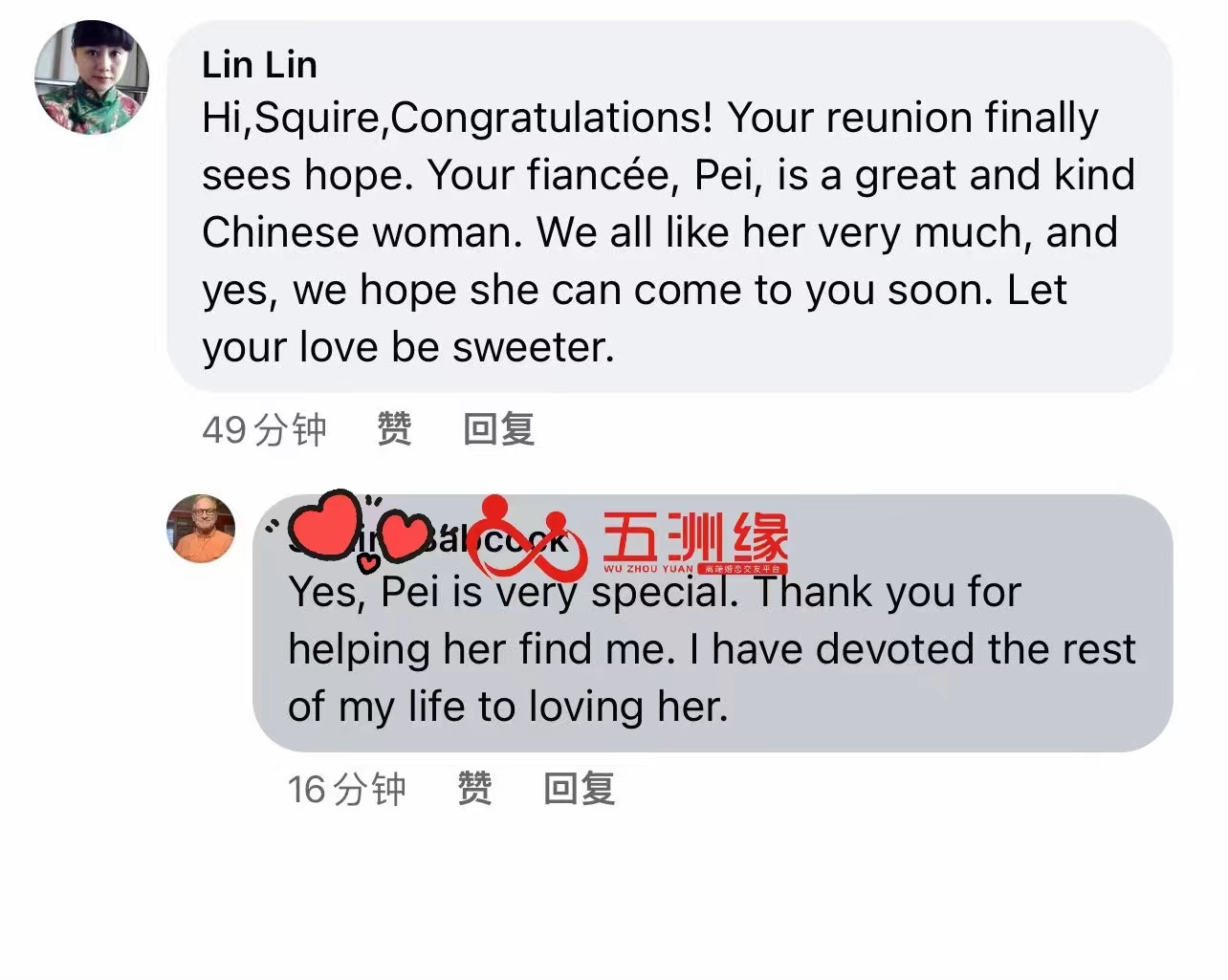Click the 16分钟 timestamp

click(347, 789)
